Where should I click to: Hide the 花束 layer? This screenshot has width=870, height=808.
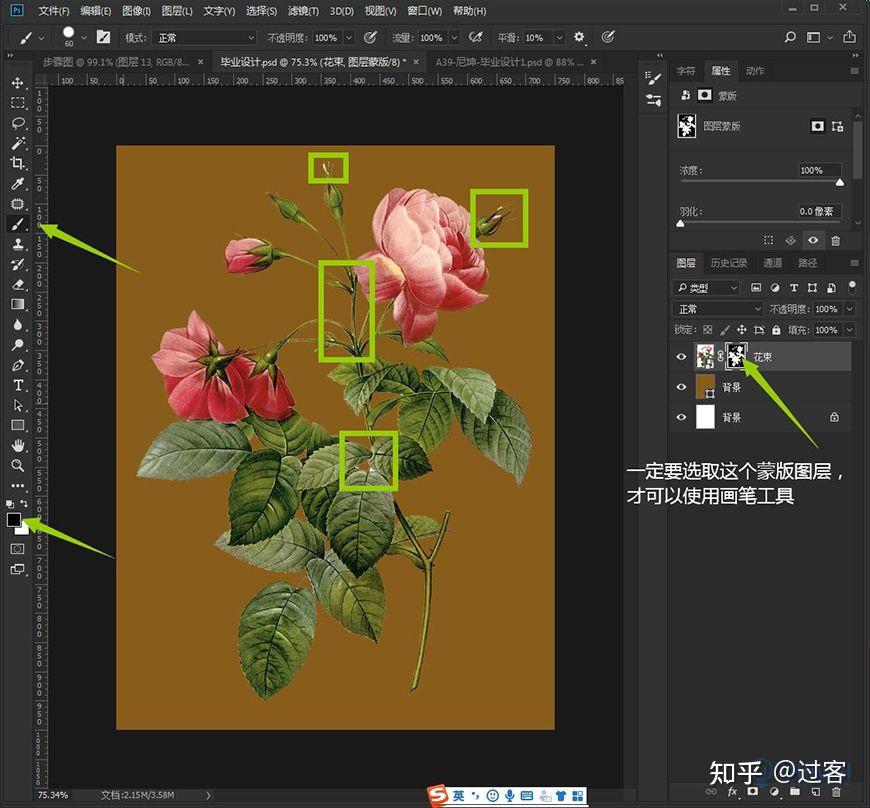point(681,357)
